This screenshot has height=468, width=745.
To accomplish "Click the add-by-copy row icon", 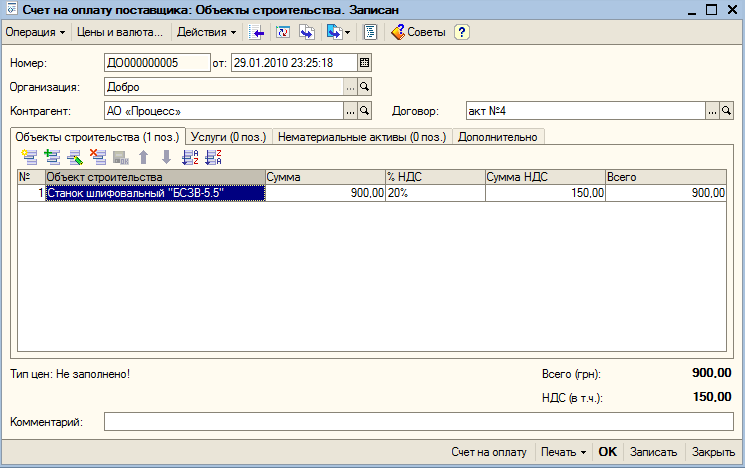I will pyautogui.click(x=52, y=157).
